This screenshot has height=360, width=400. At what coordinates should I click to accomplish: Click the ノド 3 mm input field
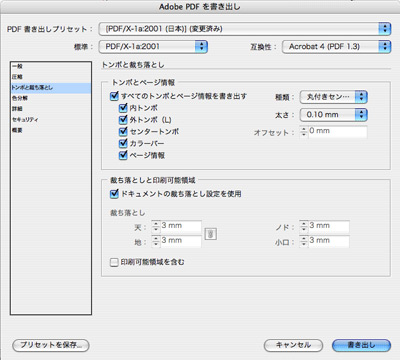pos(328,227)
